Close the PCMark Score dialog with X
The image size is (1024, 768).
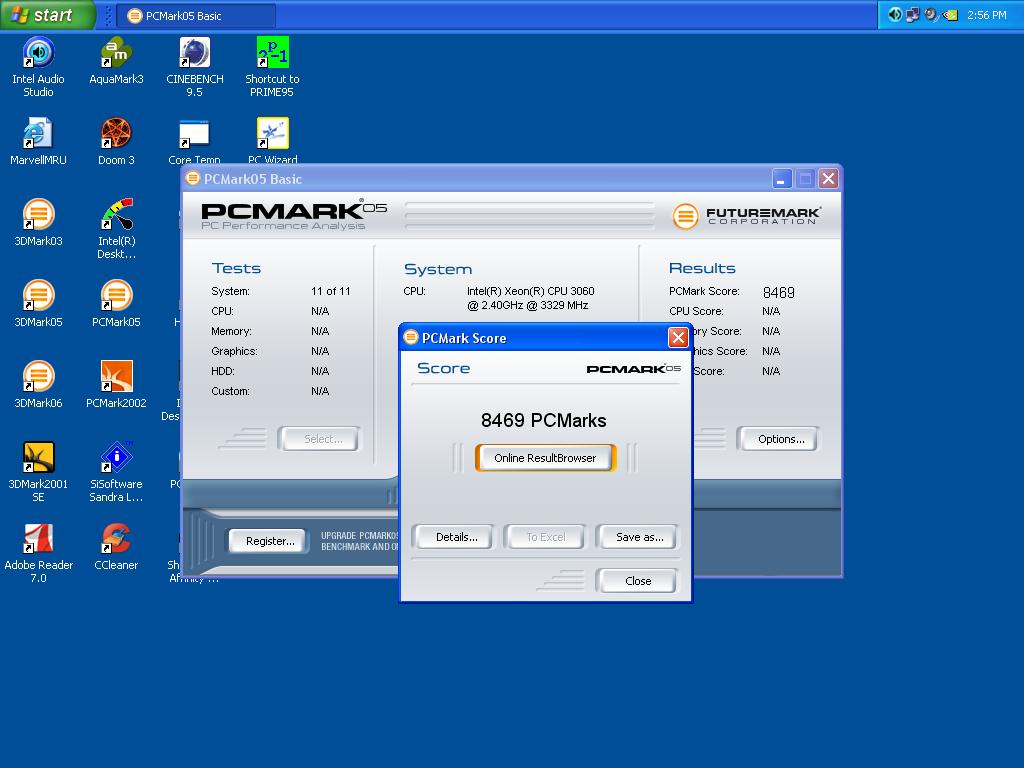click(678, 338)
